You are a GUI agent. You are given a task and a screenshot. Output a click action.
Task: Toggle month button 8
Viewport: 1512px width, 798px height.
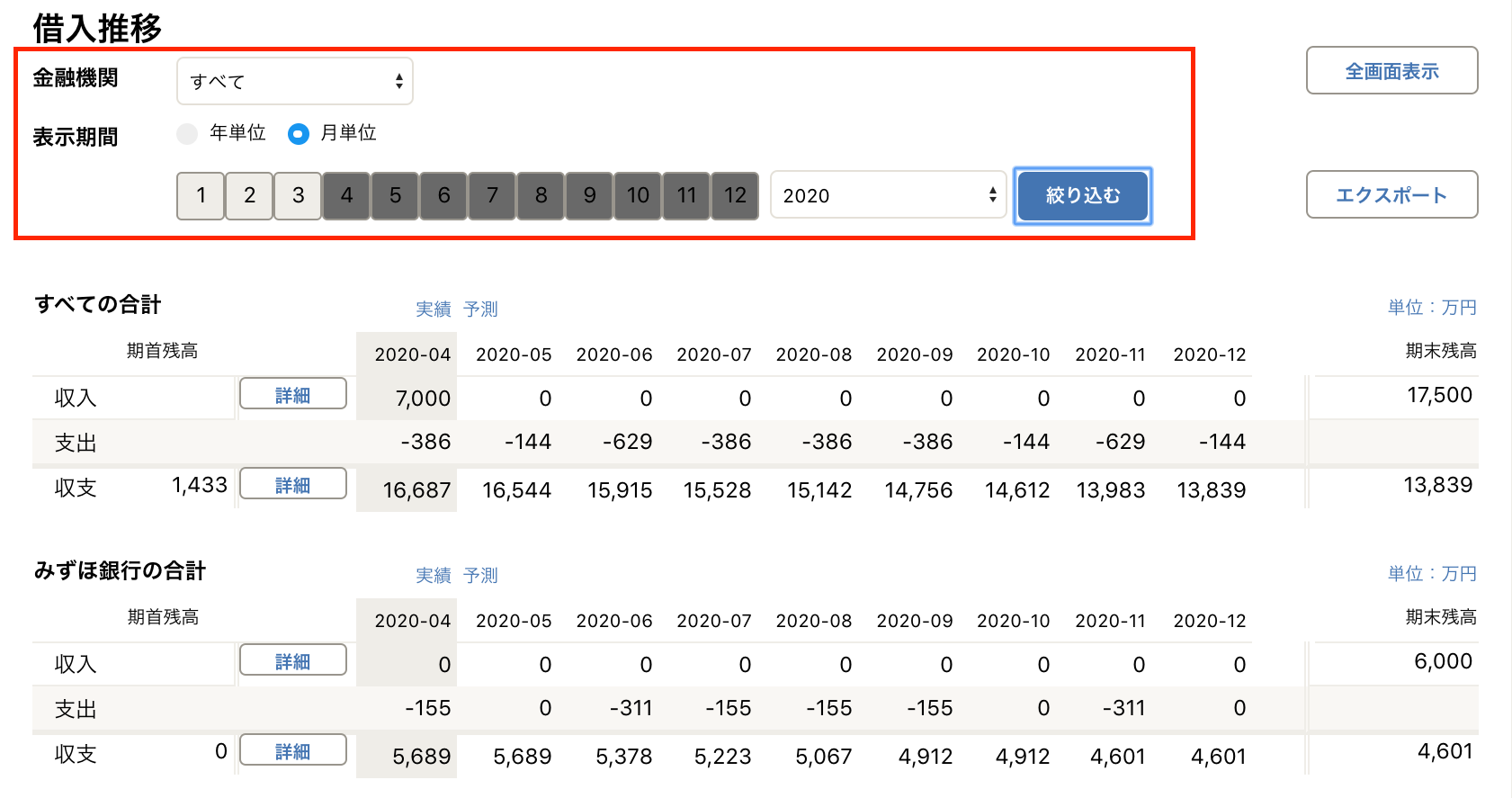[541, 195]
